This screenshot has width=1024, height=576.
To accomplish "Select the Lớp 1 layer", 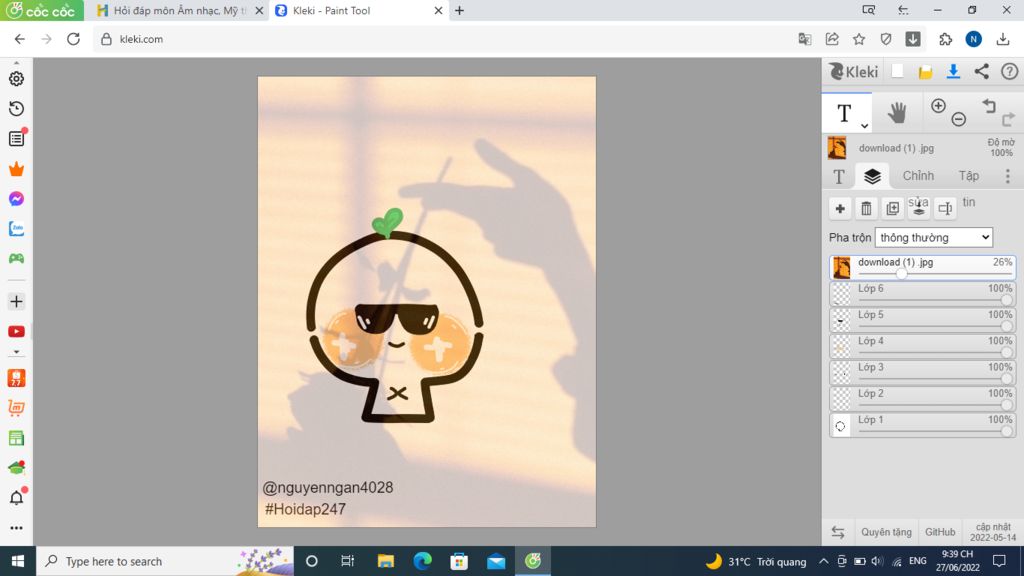I will pyautogui.click(x=922, y=425).
